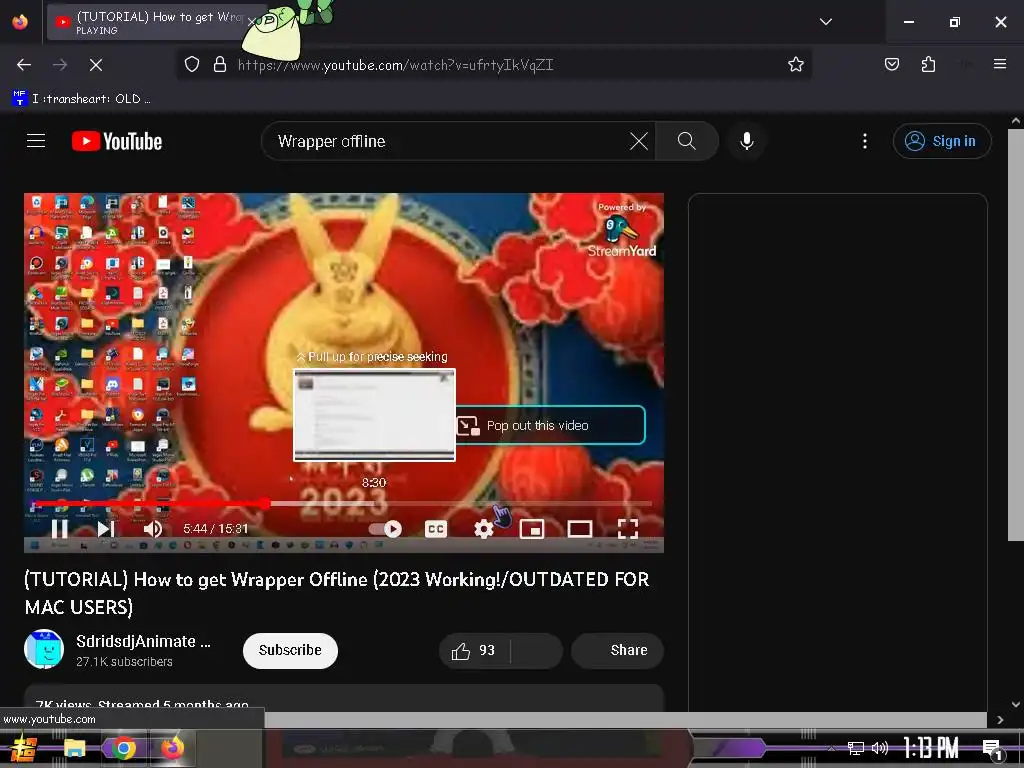Screen dimensions: 1024x768
Task: Start voice search with microphone
Action: pos(746,141)
